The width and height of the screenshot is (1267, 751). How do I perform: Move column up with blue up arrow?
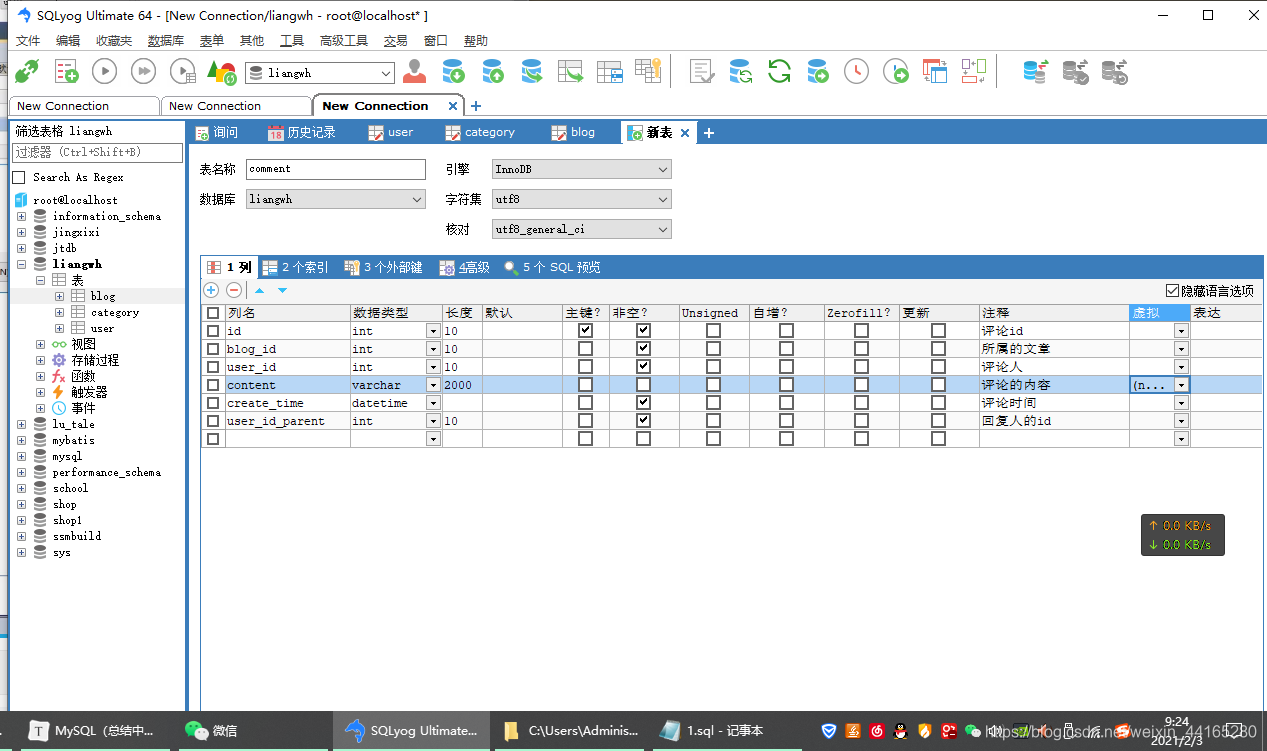coord(259,290)
